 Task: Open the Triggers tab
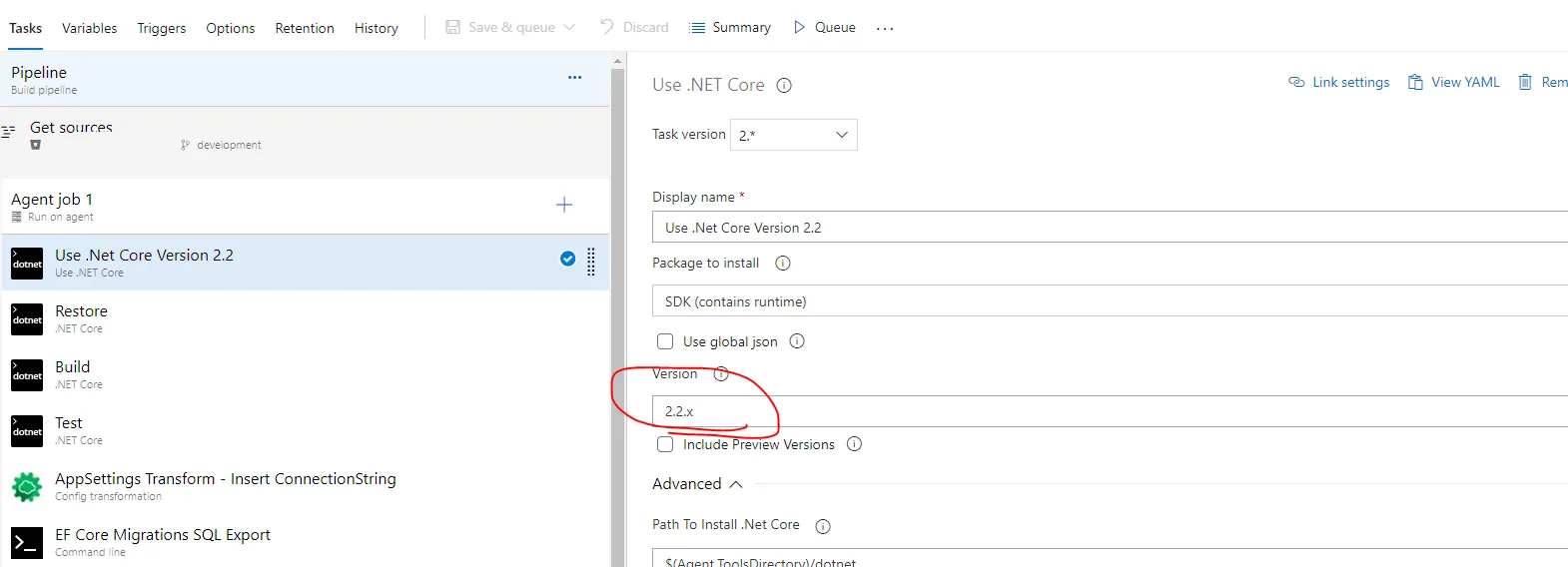pos(162,28)
